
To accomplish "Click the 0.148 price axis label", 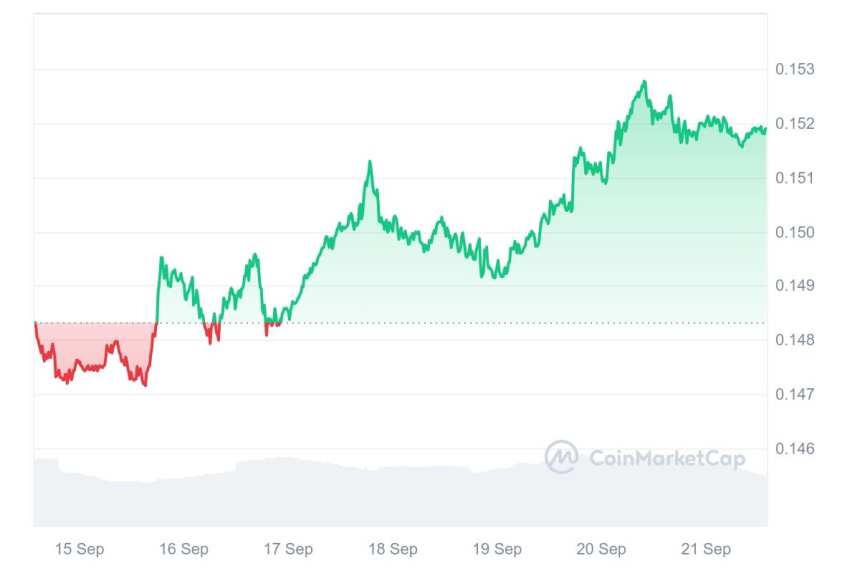I will point(795,340).
